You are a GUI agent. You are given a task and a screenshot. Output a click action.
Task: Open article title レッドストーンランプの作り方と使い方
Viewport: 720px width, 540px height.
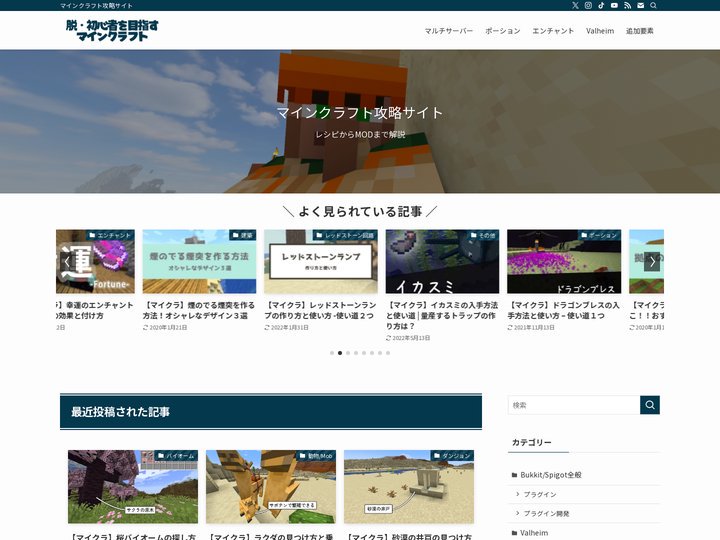(x=320, y=310)
